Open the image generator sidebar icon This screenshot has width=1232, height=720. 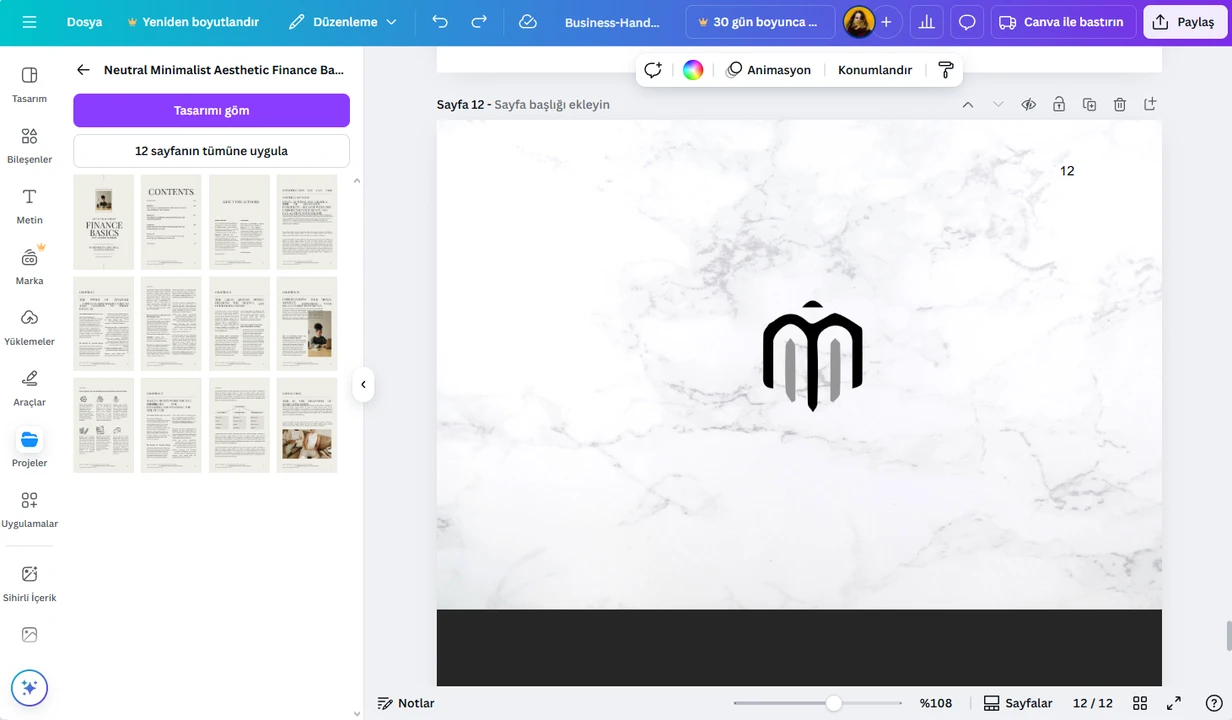click(x=29, y=635)
